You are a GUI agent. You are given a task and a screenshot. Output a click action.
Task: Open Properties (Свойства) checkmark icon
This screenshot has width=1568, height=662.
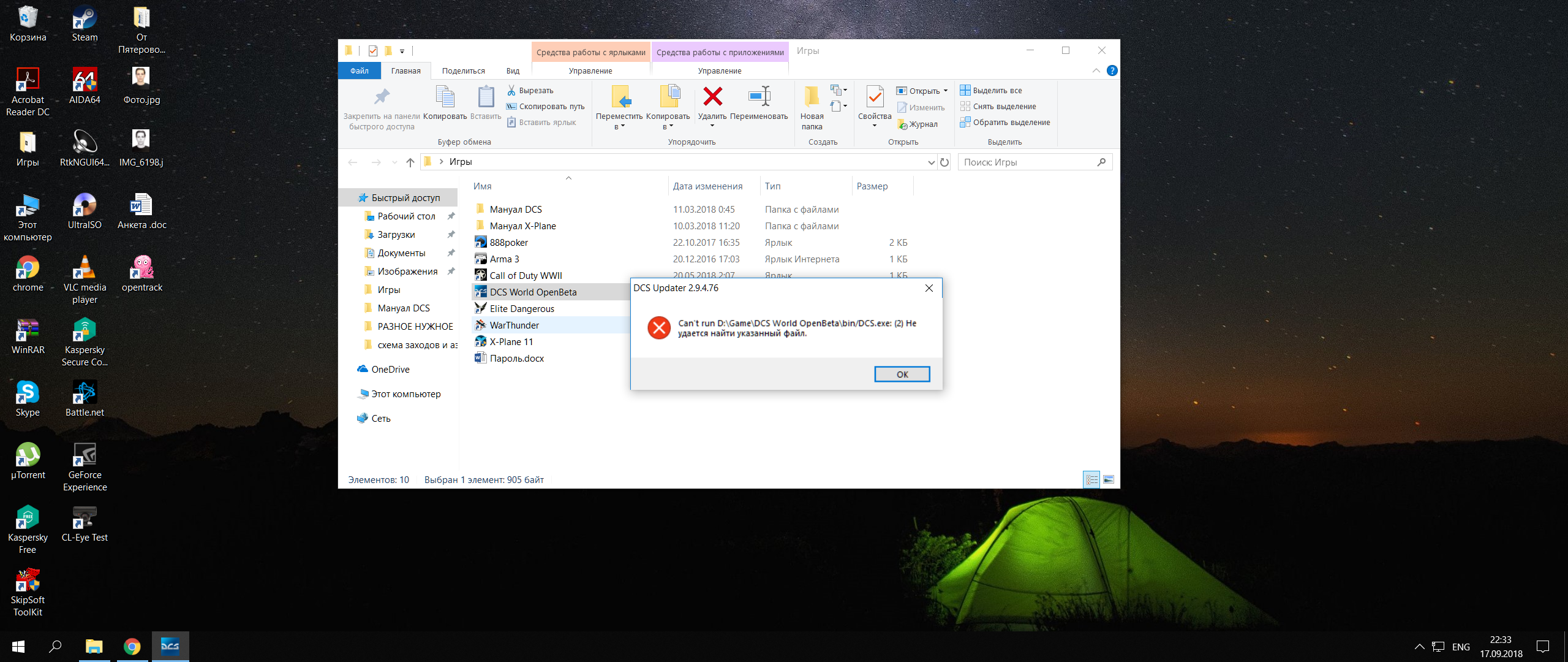coord(875,97)
